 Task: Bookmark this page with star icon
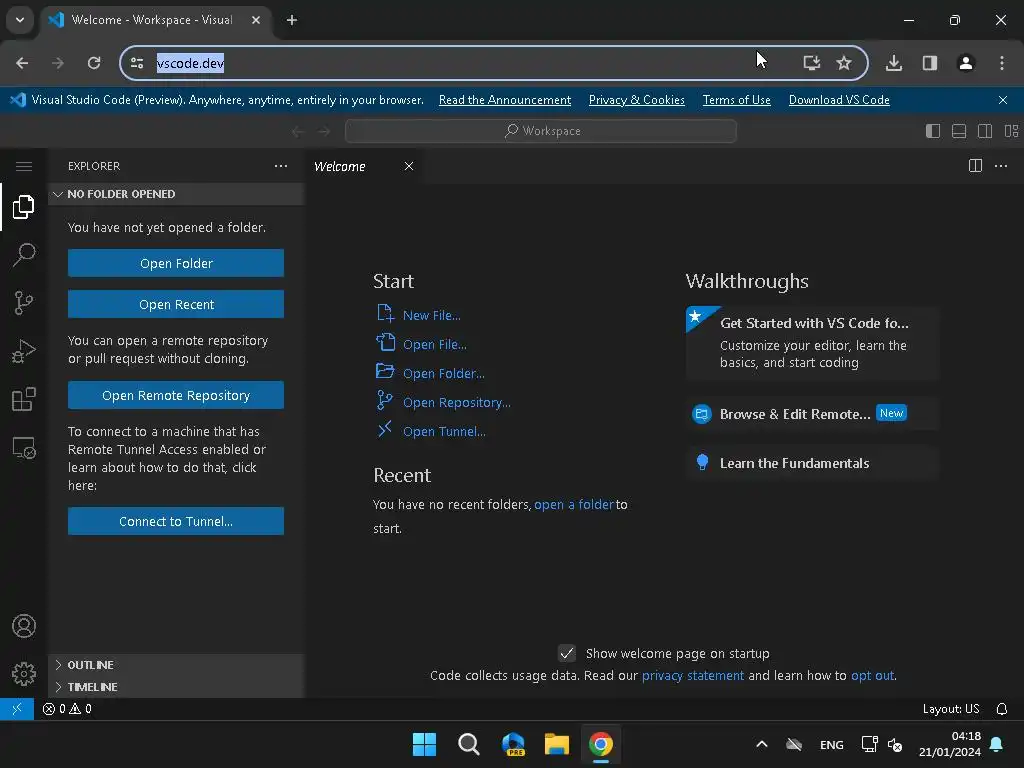[x=844, y=63]
